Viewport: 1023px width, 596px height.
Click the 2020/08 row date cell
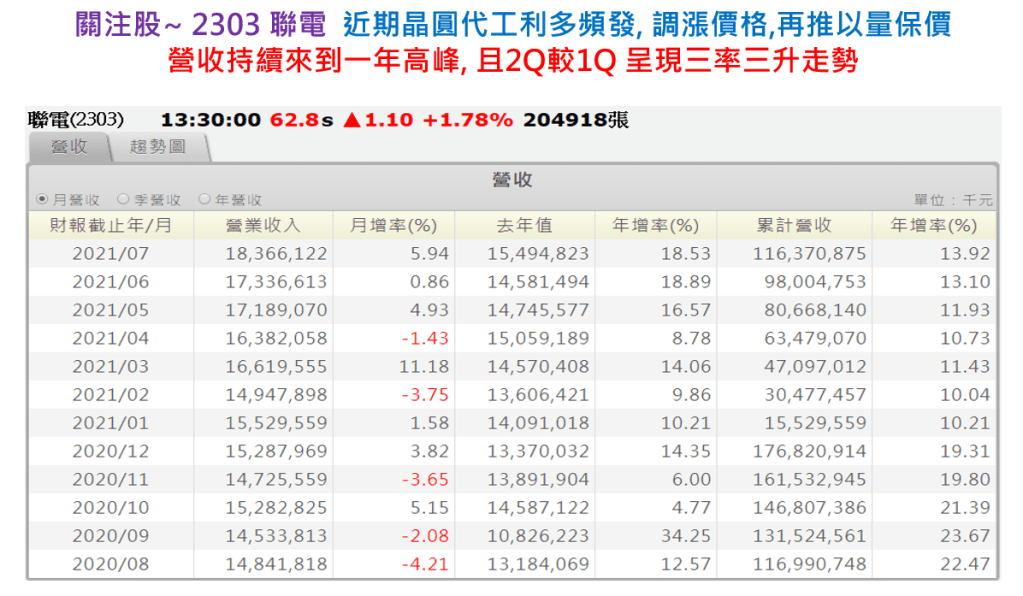110,565
